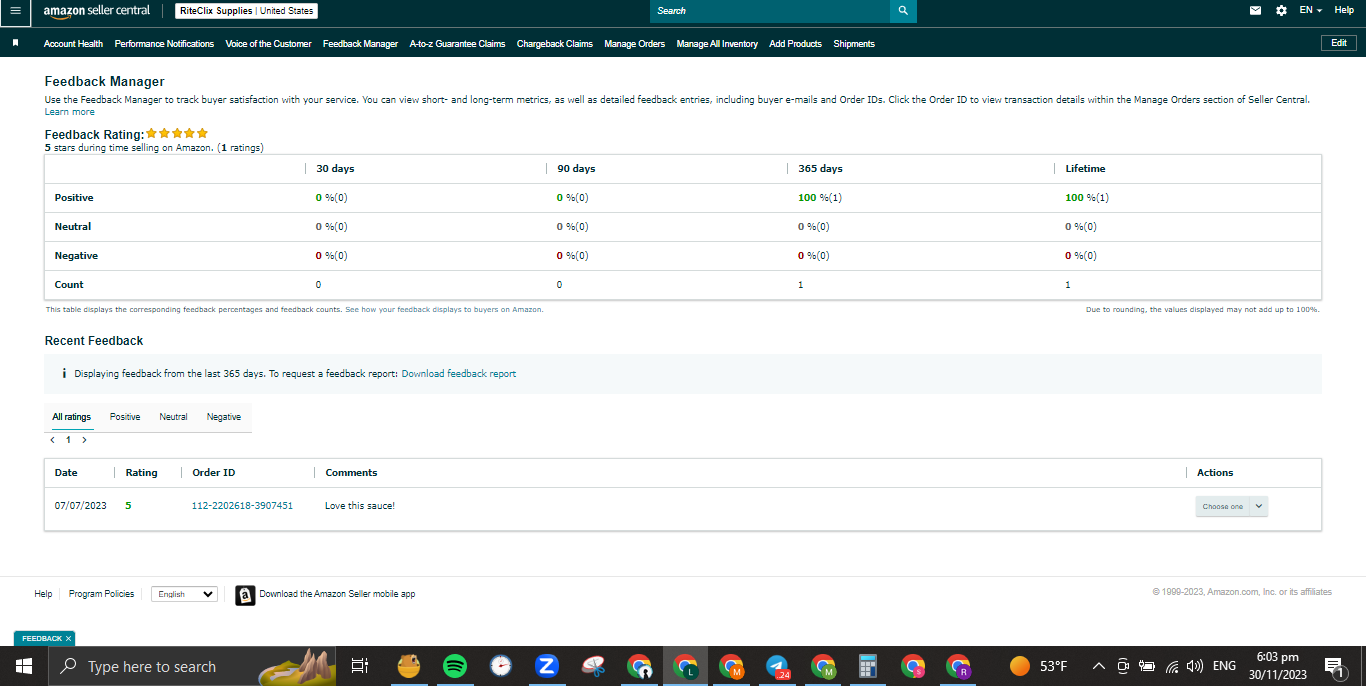Open the messages envelope icon
Viewport: 1366px width, 686px height.
click(1256, 11)
